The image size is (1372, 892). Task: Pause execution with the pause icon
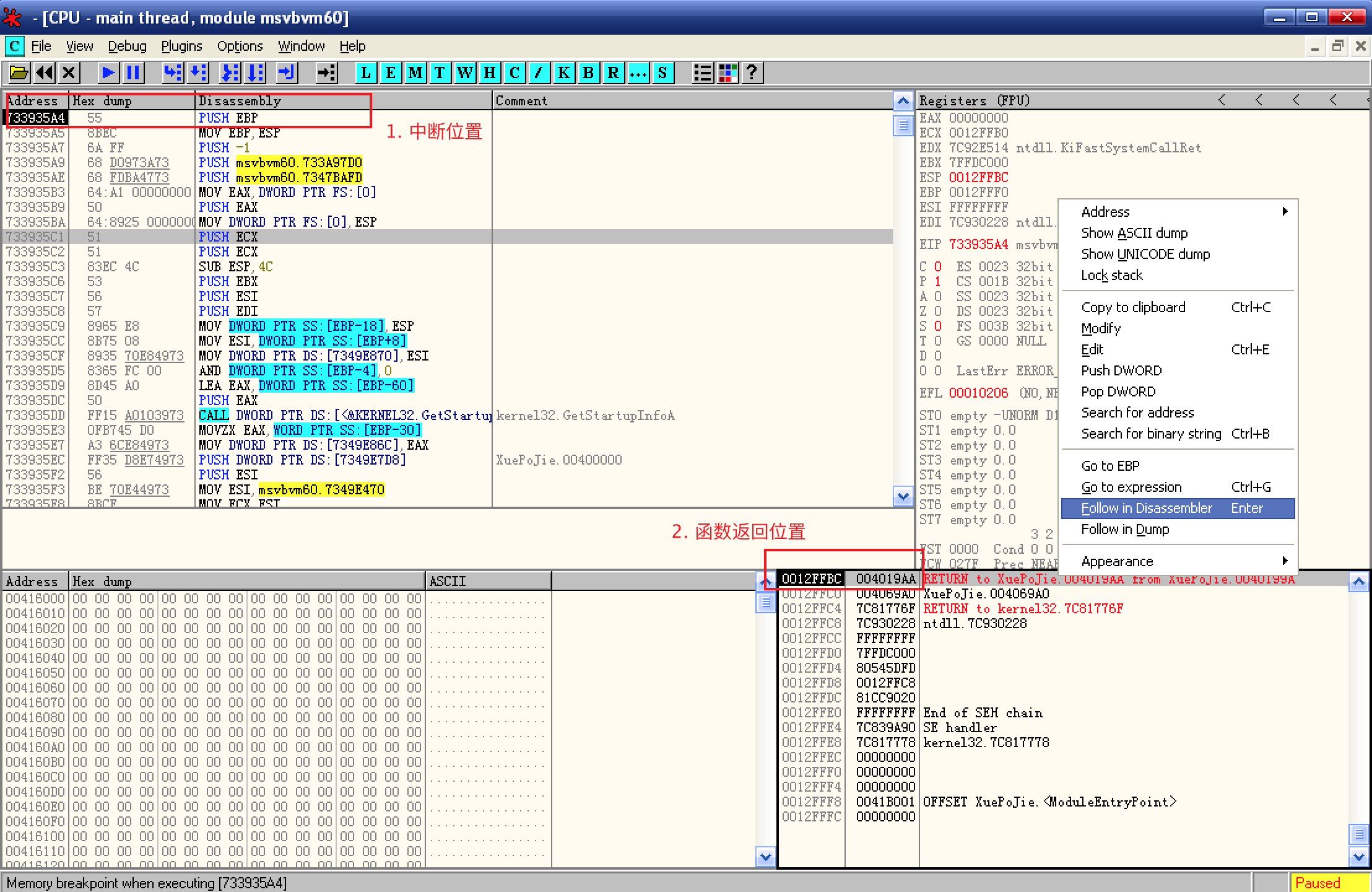pyautogui.click(x=133, y=73)
